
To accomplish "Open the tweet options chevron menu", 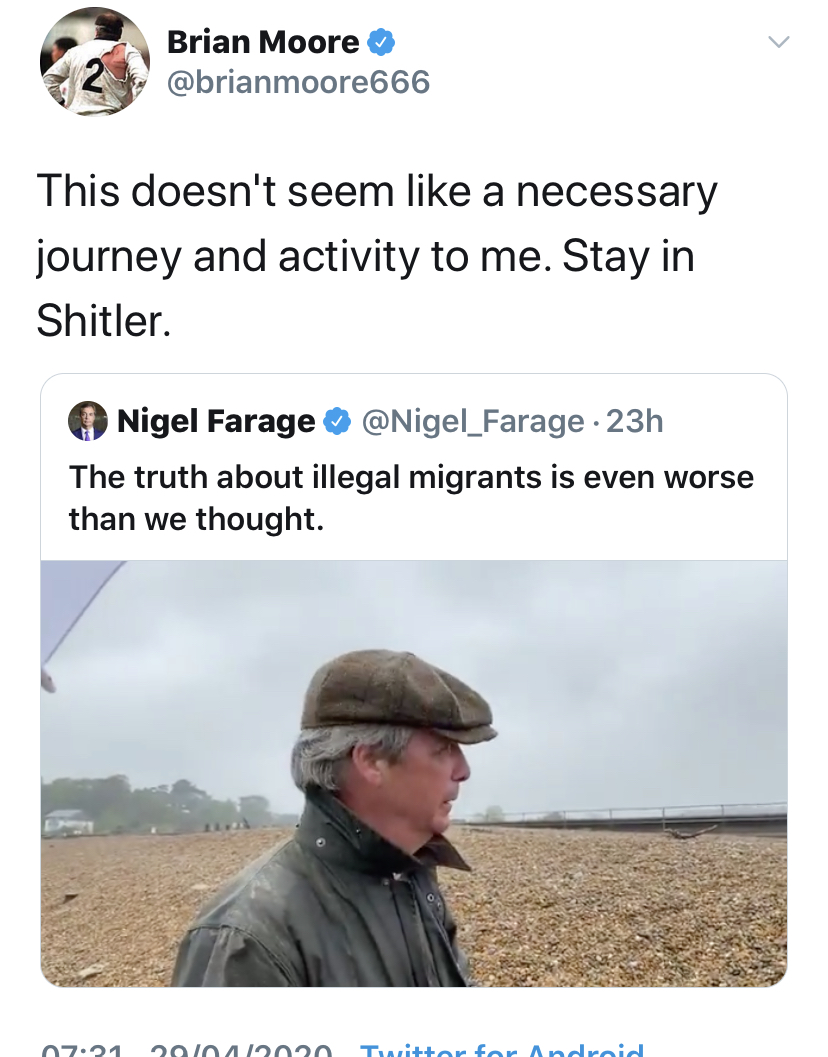I will tap(778, 42).
